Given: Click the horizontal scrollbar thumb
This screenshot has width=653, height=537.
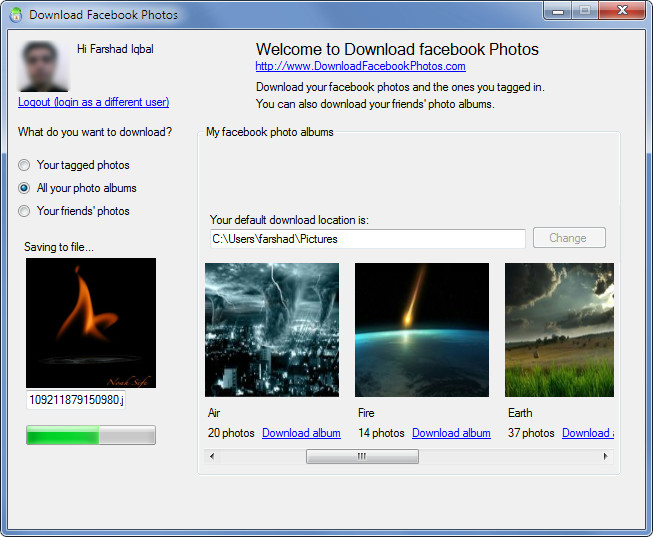Looking at the screenshot, I should click(362, 456).
